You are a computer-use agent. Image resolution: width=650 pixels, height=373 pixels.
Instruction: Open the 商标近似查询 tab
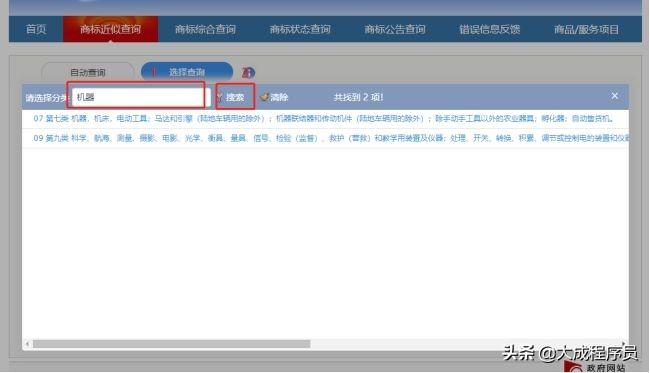(110, 29)
